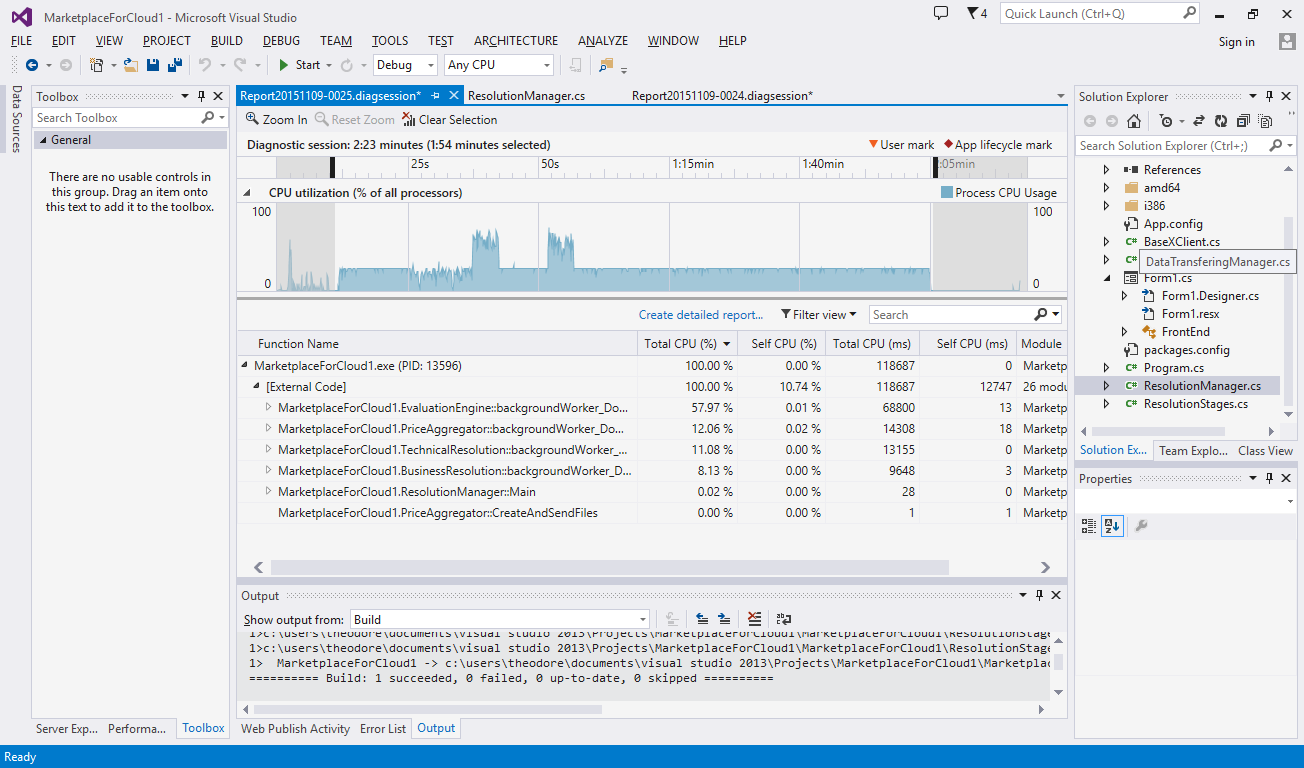Pin the Report20151109-0025 tab
This screenshot has width=1304, height=768.
(435, 96)
